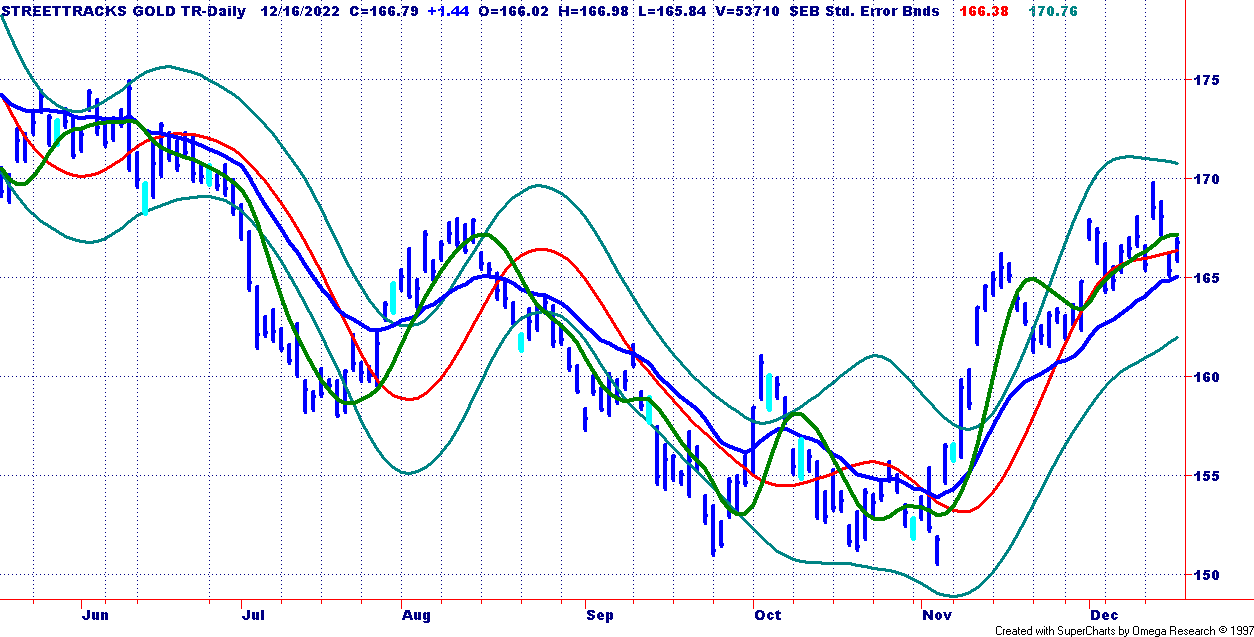Click the Jun month label
The width and height of the screenshot is (1254, 637).
(94, 615)
